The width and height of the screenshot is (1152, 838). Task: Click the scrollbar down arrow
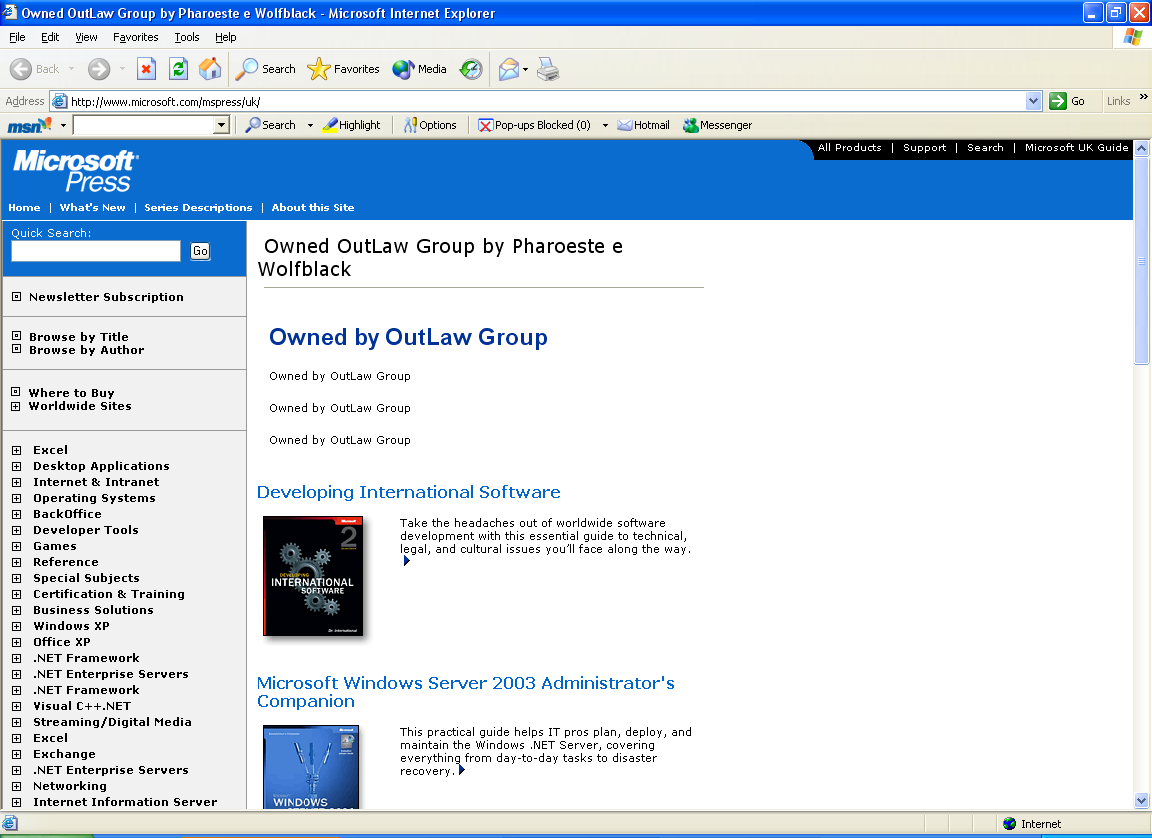1142,801
